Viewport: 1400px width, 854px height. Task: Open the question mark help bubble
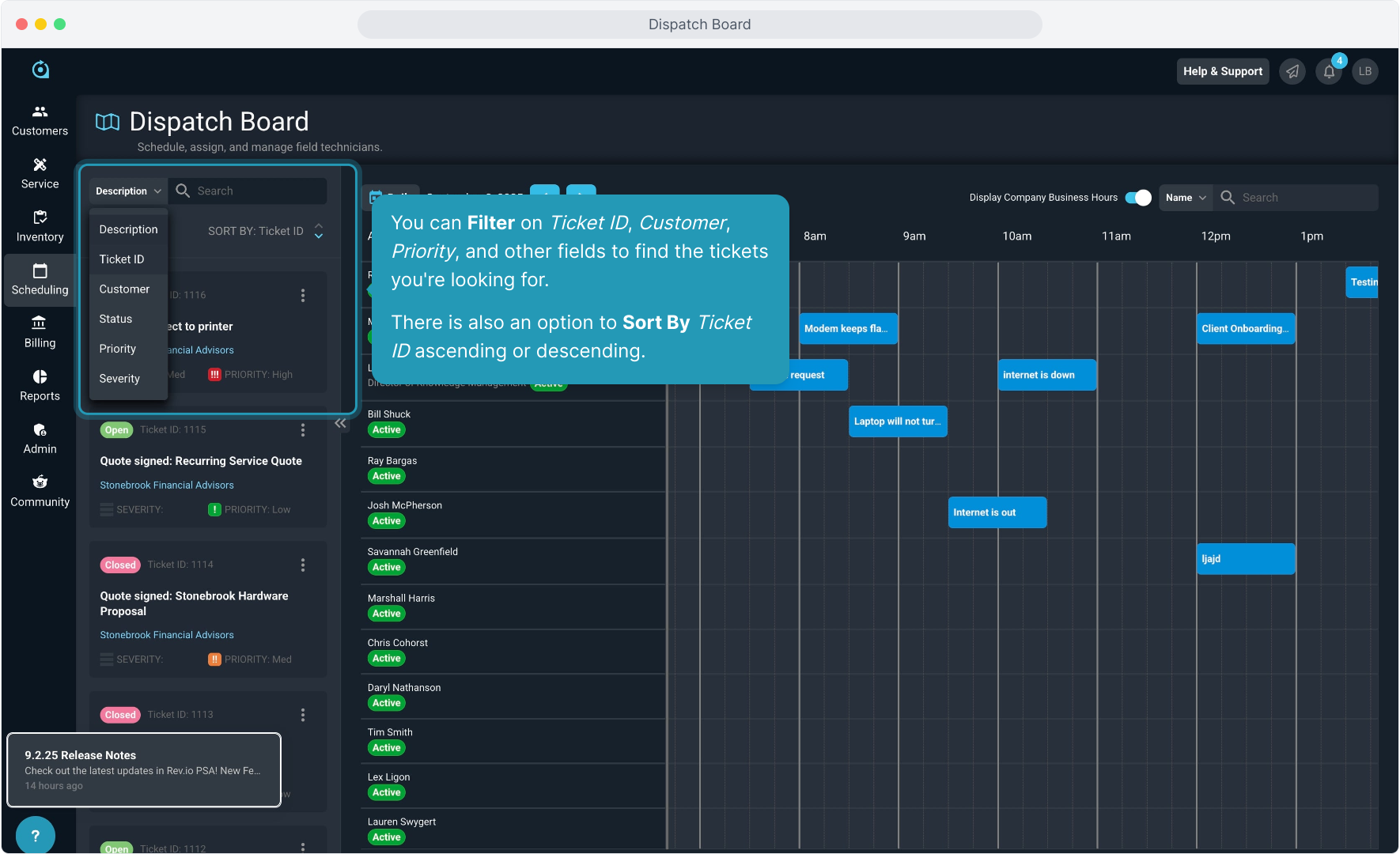35,835
